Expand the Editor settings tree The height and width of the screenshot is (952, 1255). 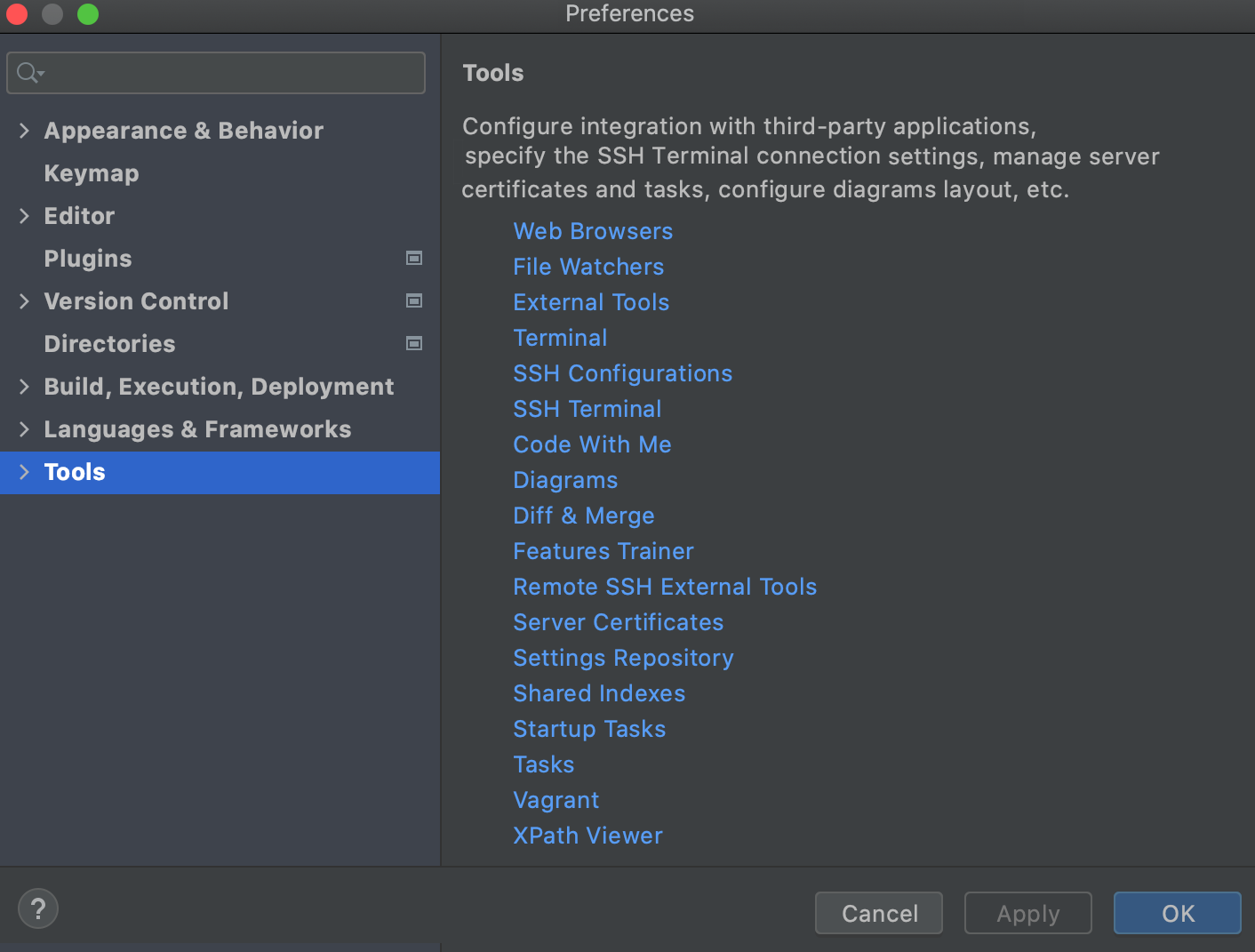tap(24, 215)
